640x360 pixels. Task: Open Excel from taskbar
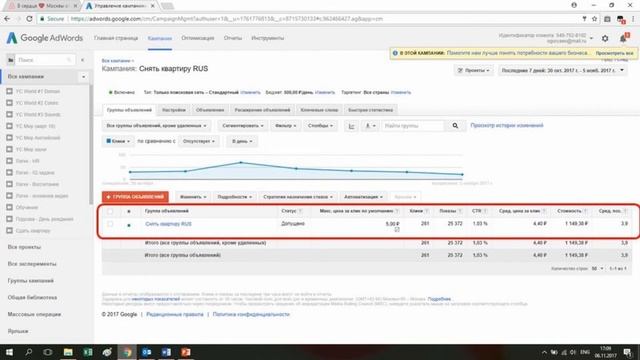87,352
